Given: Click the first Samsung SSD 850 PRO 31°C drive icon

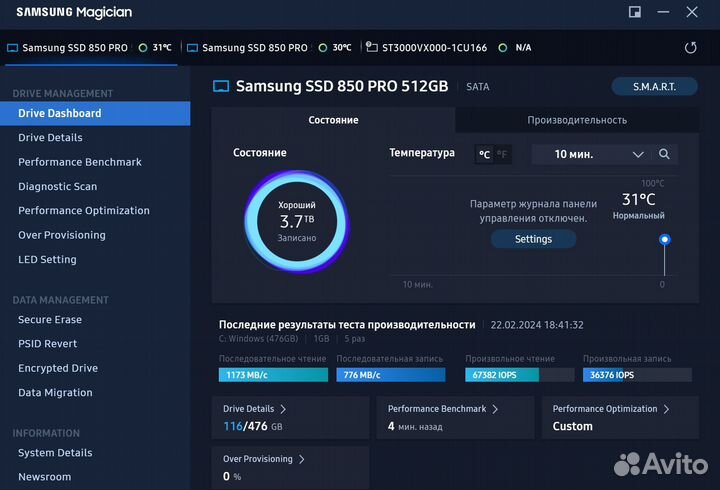Looking at the screenshot, I should 12,48.
